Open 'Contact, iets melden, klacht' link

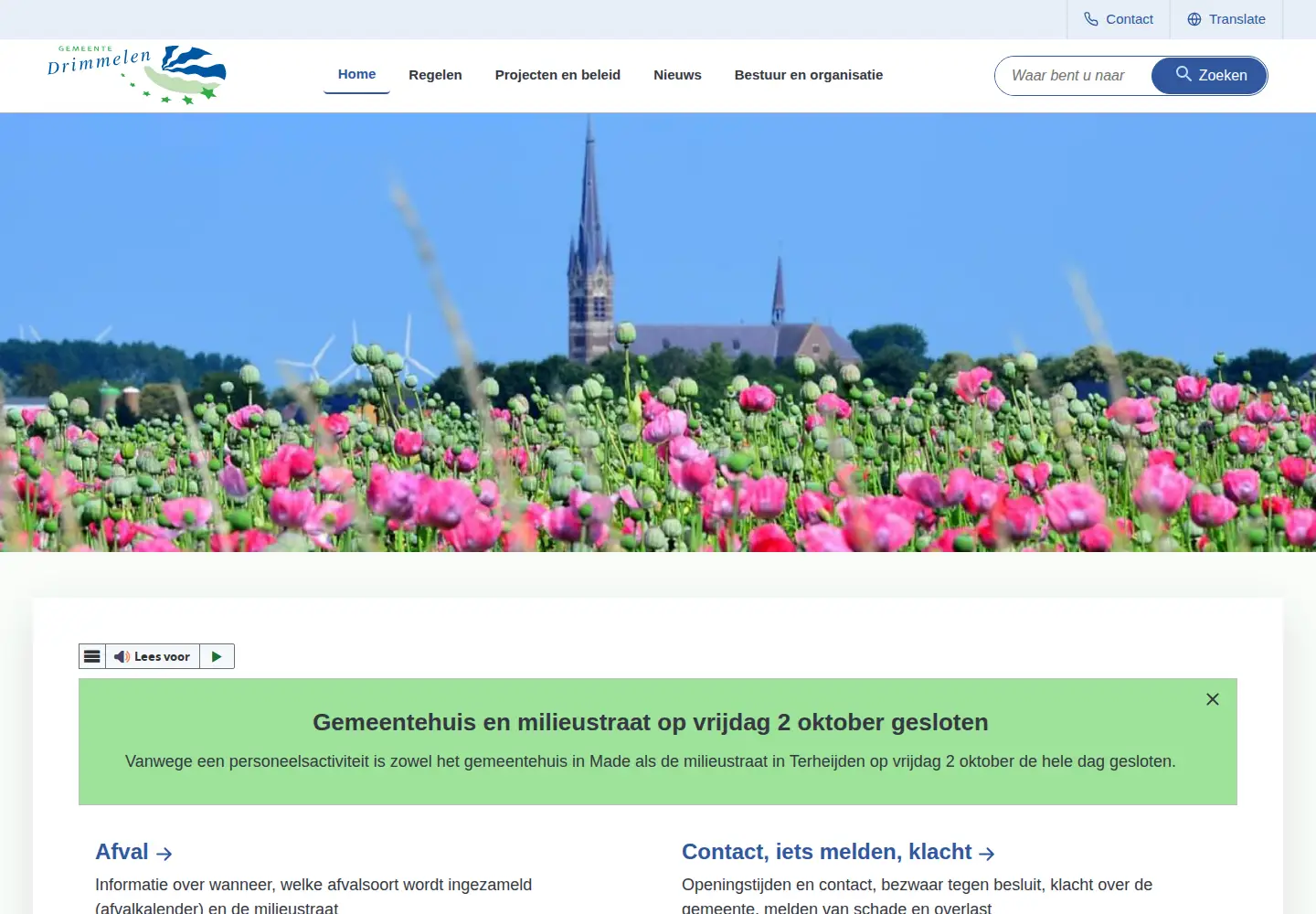point(838,852)
